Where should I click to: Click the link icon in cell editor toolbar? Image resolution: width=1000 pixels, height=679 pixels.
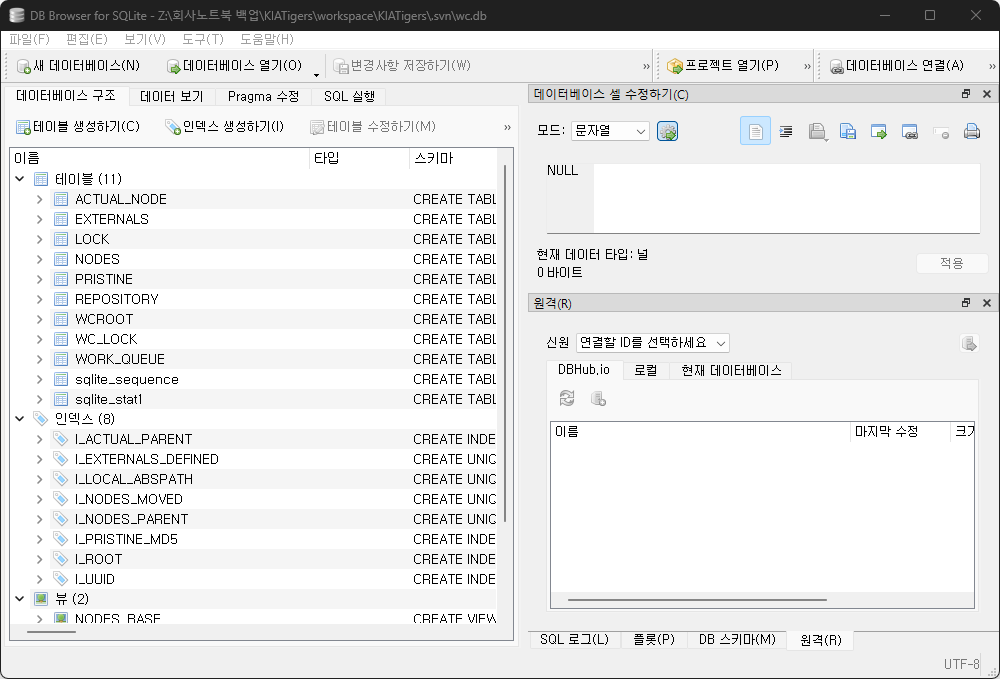coord(910,131)
